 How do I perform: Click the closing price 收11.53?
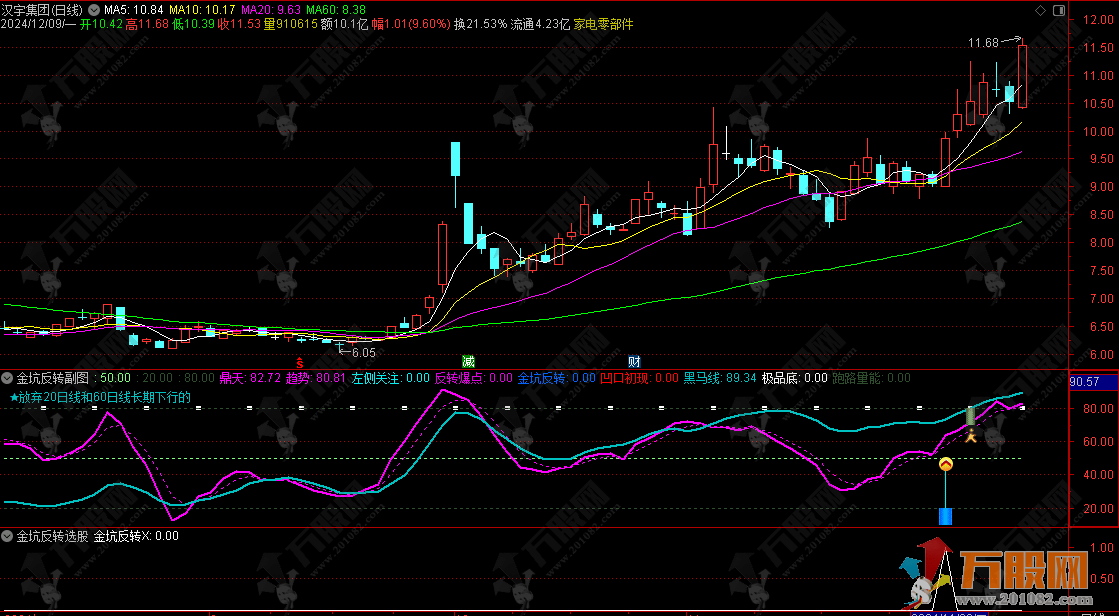point(239,24)
